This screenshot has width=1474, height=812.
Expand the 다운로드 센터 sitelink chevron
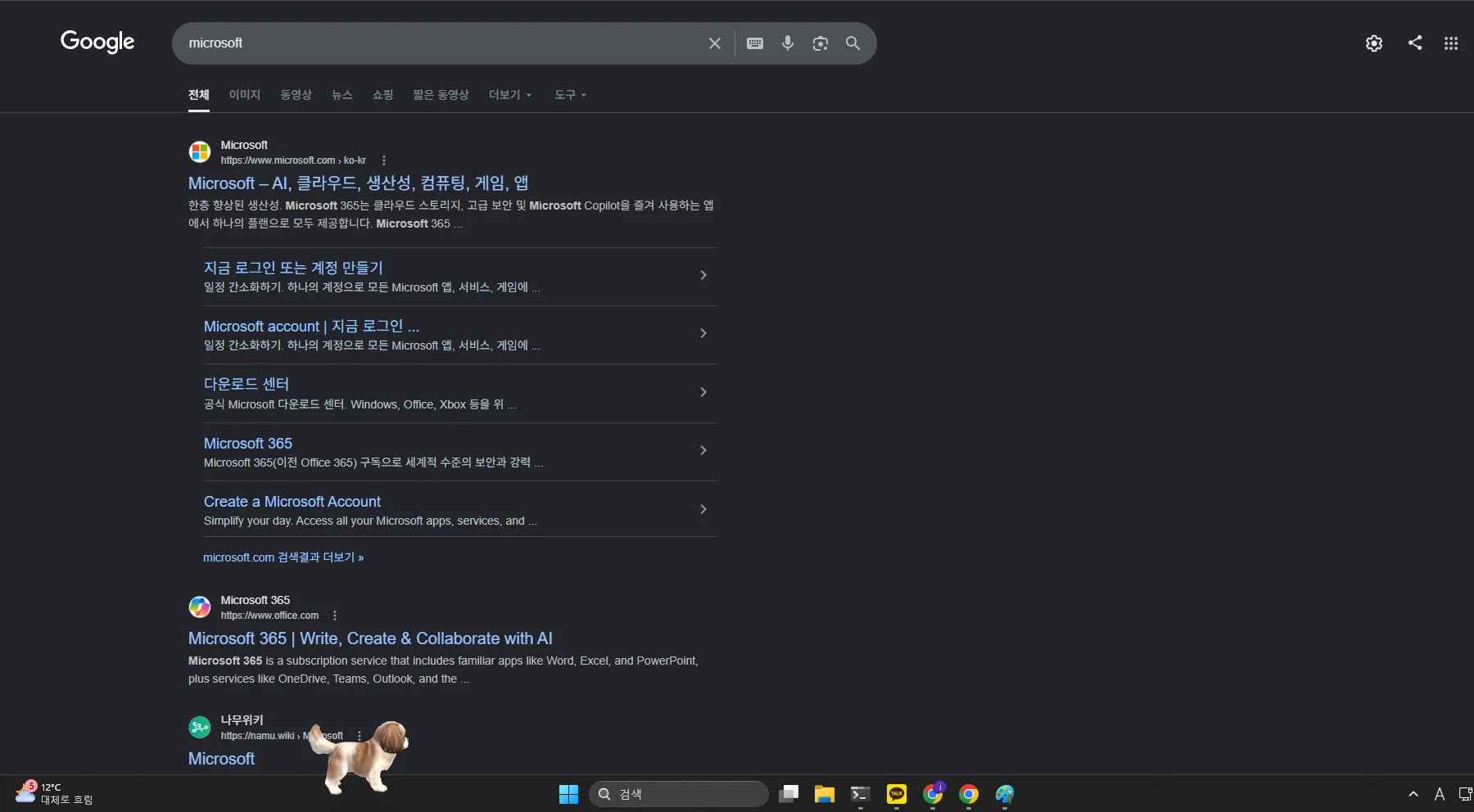click(x=703, y=392)
